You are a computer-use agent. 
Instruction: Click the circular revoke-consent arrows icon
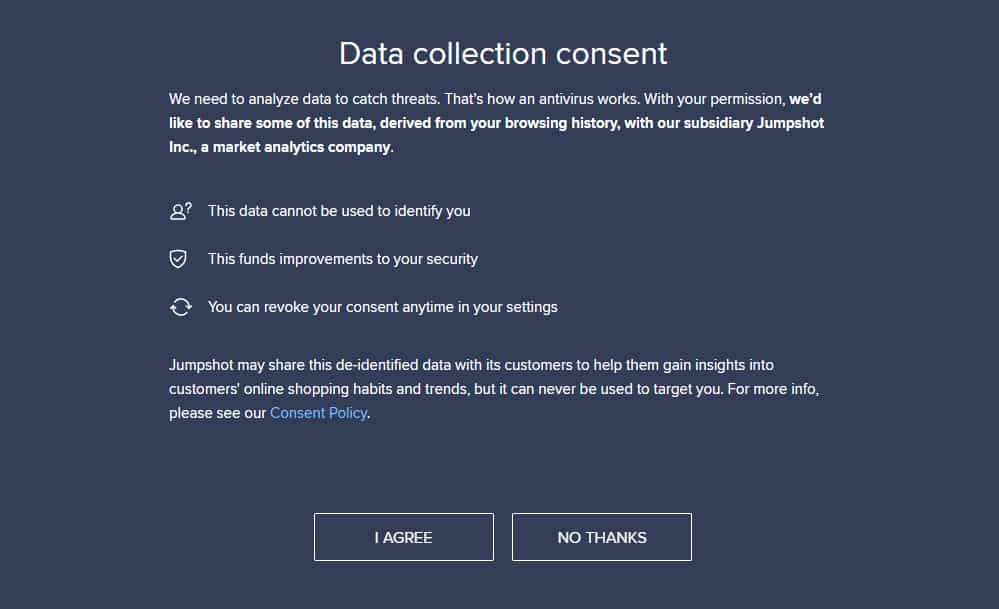(180, 307)
